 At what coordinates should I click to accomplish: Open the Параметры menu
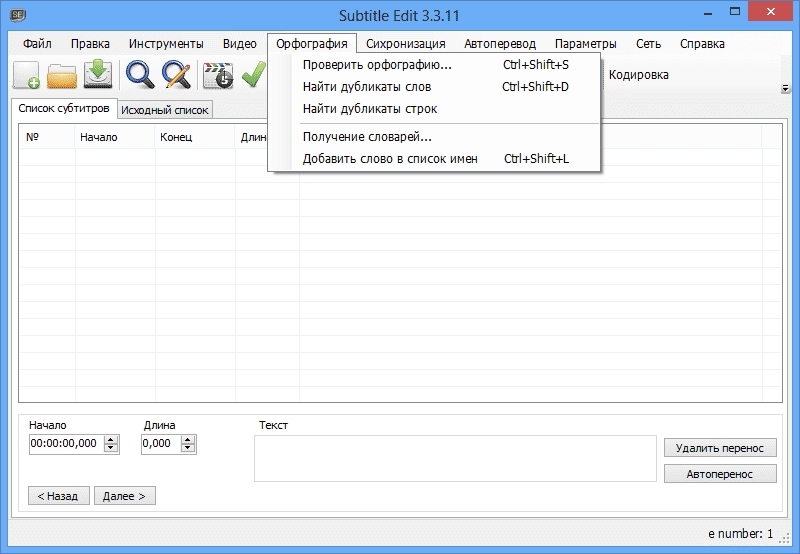pyautogui.click(x=586, y=44)
